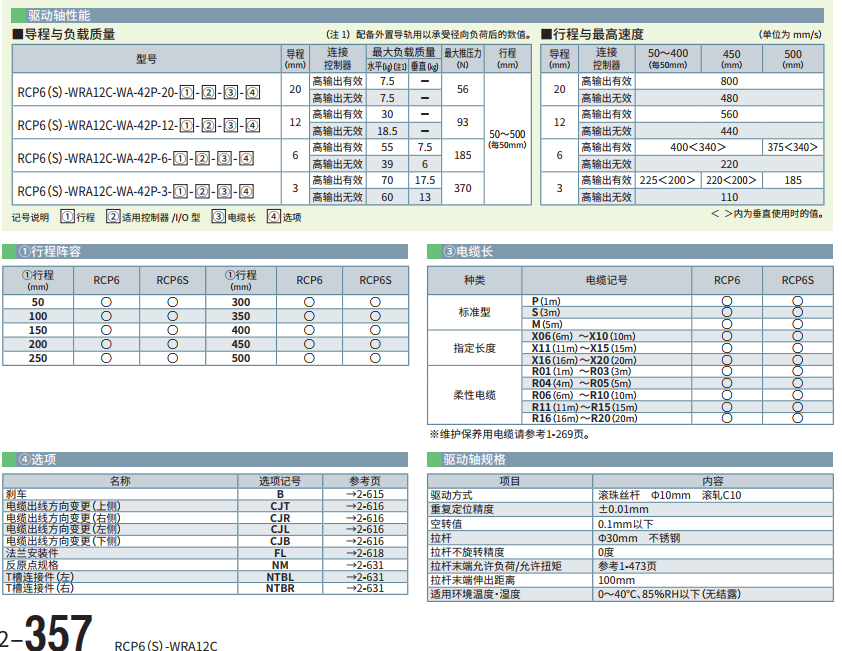The width and height of the screenshot is (842, 651).
Task: Open reference page 2-615 for 刹车
Action: tap(365, 494)
